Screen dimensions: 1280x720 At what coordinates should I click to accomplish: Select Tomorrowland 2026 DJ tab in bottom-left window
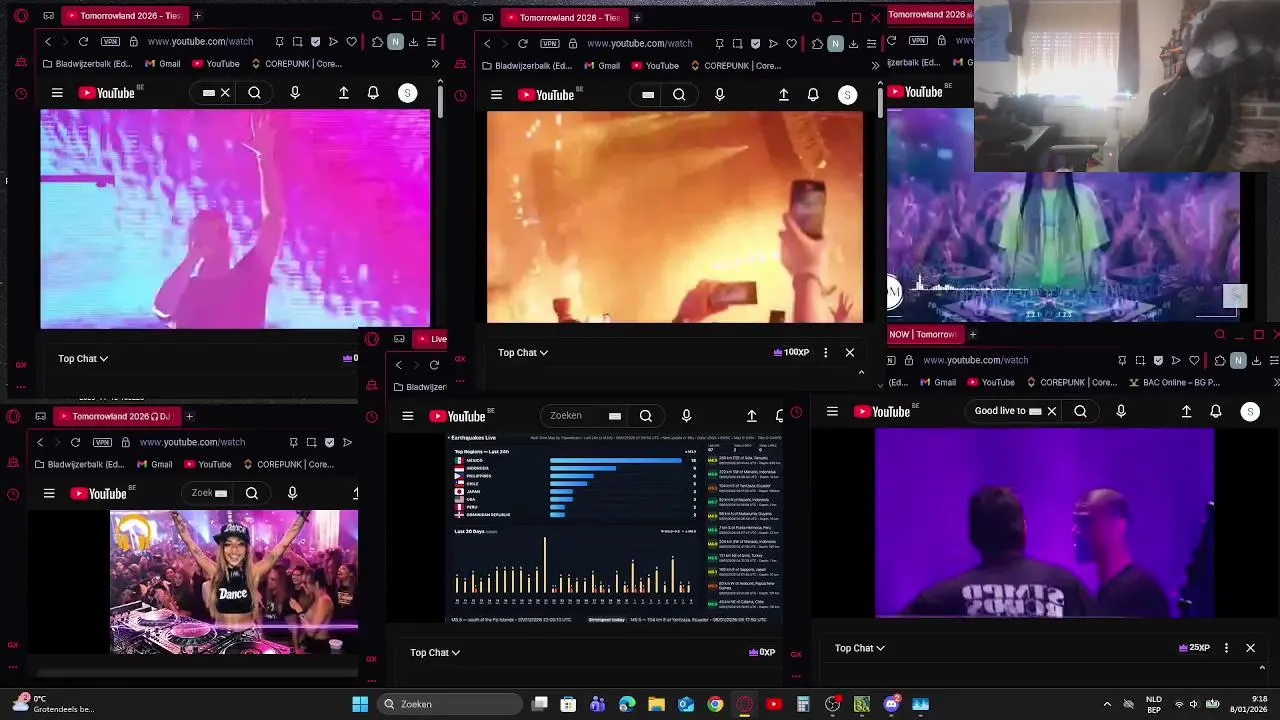pyautogui.click(x=115, y=416)
